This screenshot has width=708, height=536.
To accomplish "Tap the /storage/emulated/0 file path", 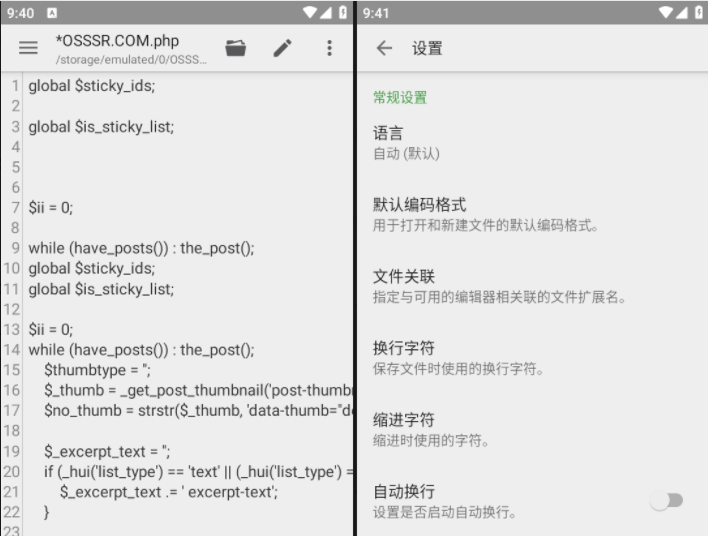I will pos(131,60).
